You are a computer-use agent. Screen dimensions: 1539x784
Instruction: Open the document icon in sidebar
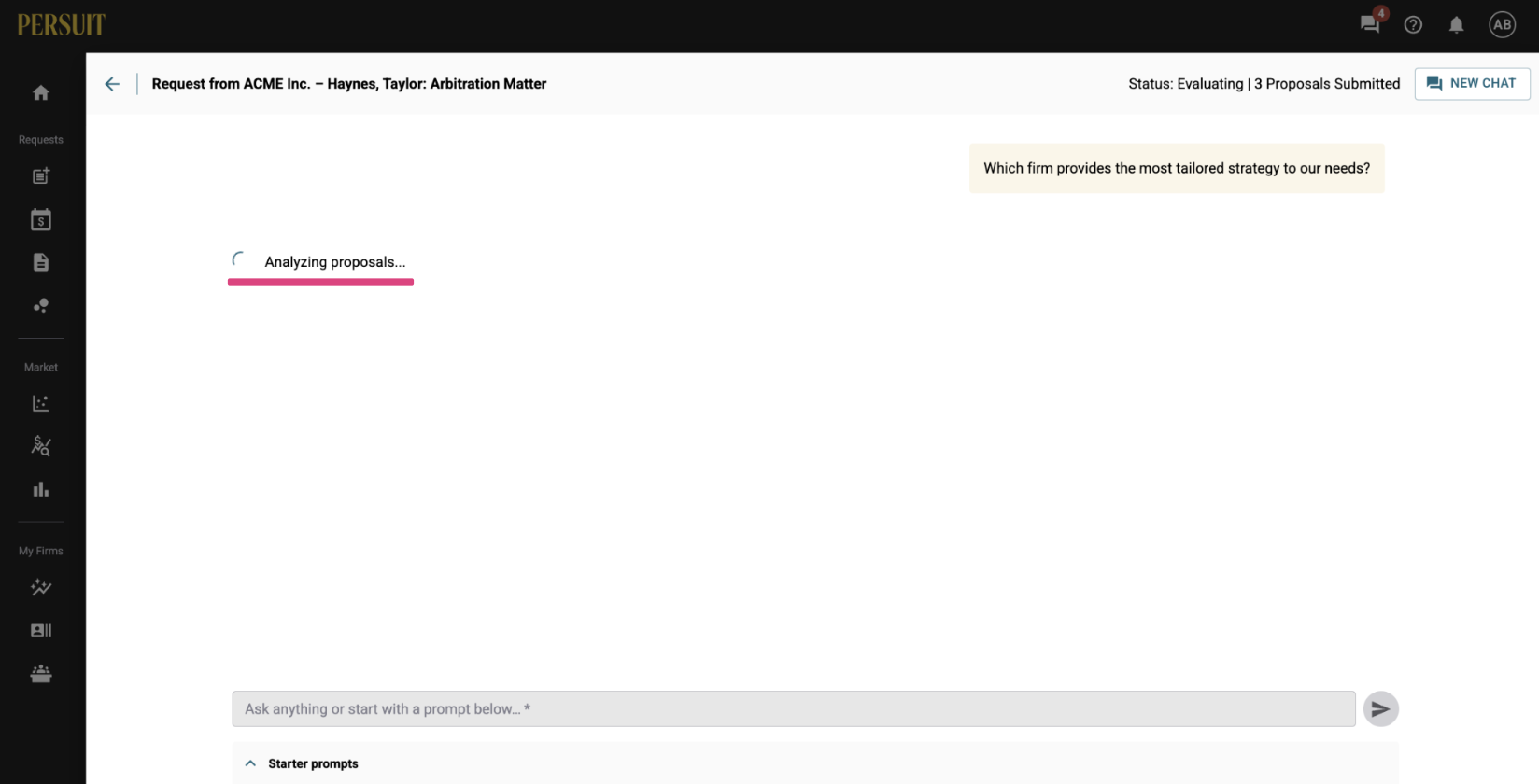[x=41, y=262]
